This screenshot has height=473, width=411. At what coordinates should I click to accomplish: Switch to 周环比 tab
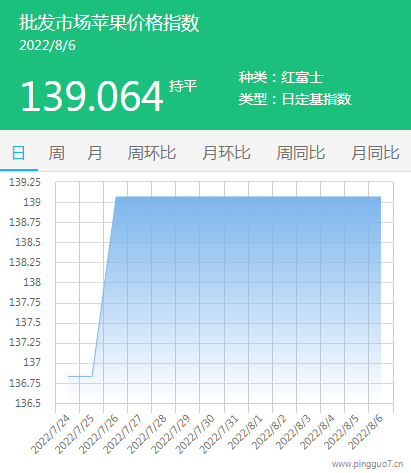click(x=152, y=153)
